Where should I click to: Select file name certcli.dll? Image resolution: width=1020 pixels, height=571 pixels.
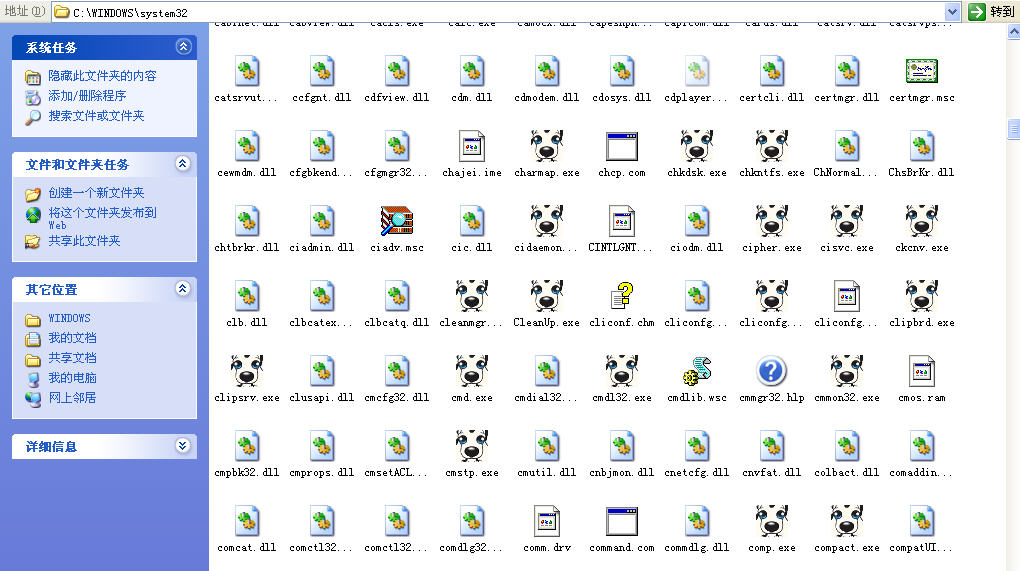(772, 98)
